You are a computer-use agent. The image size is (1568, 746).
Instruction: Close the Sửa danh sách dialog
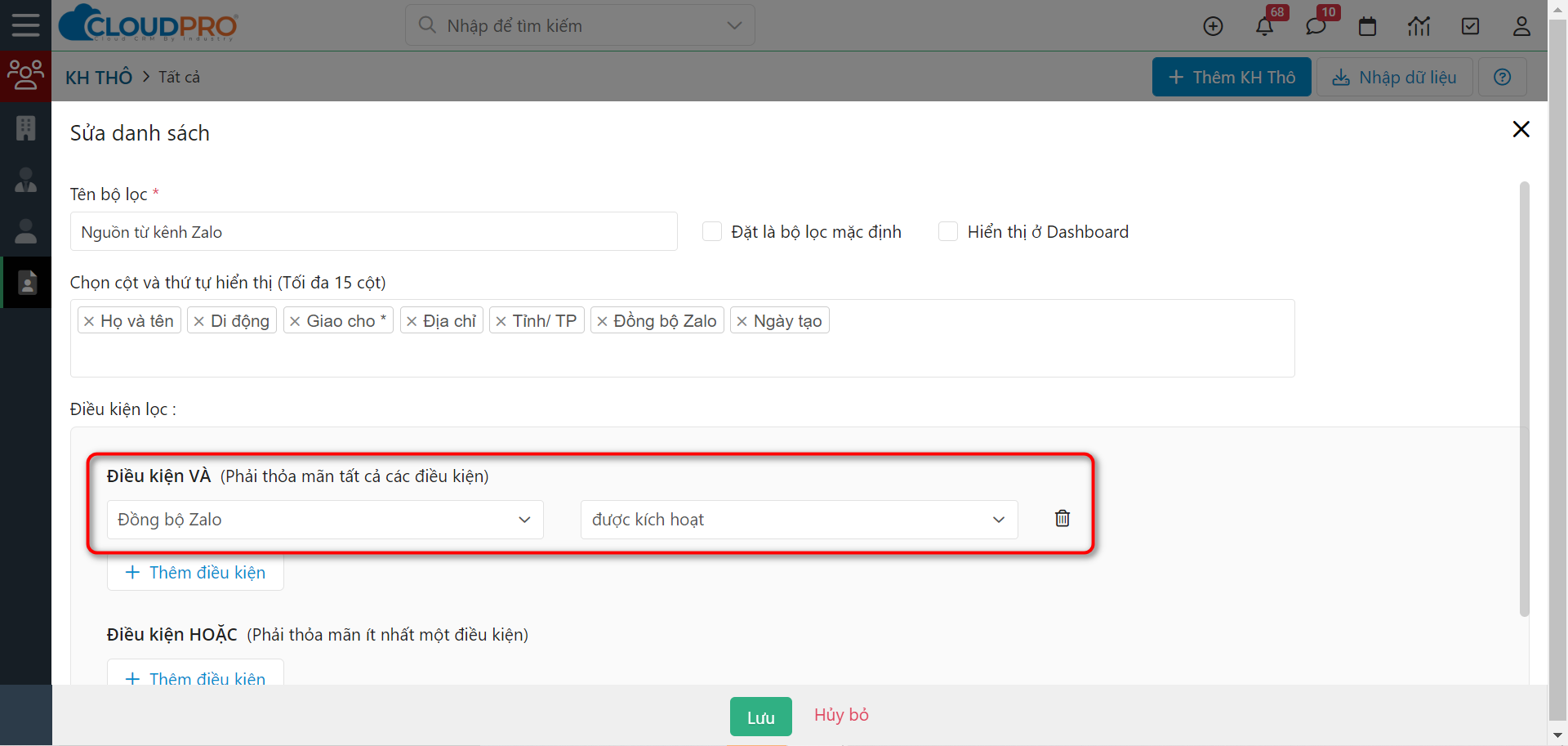pyautogui.click(x=1521, y=129)
